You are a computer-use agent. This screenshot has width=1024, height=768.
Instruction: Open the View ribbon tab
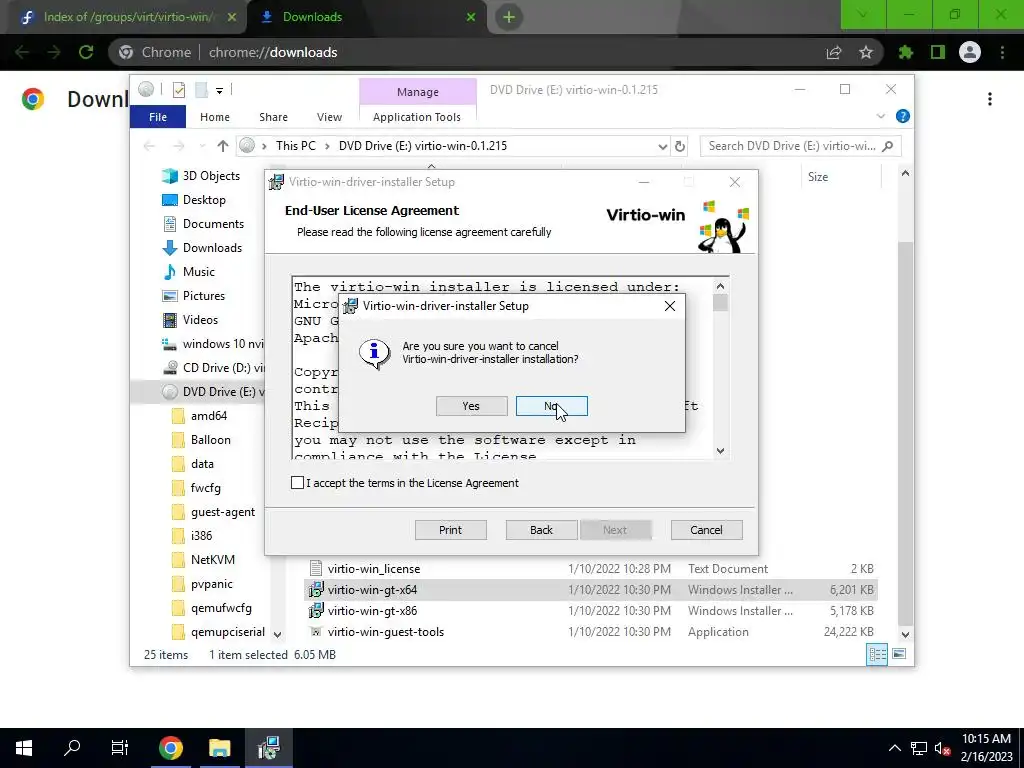pos(329,117)
